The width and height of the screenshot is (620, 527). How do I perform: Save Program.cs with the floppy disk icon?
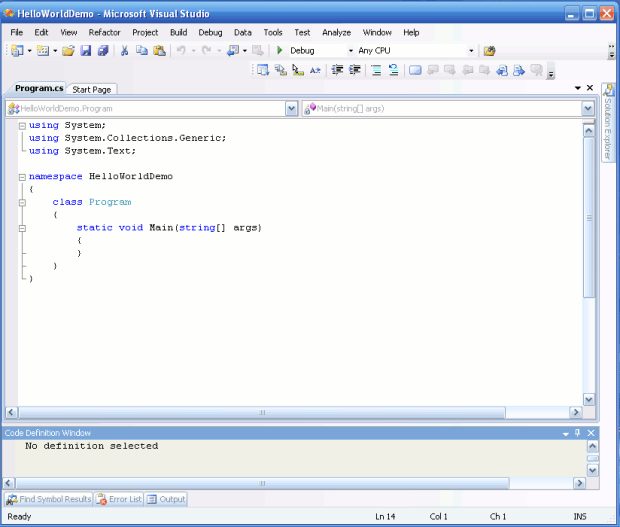(x=86, y=51)
